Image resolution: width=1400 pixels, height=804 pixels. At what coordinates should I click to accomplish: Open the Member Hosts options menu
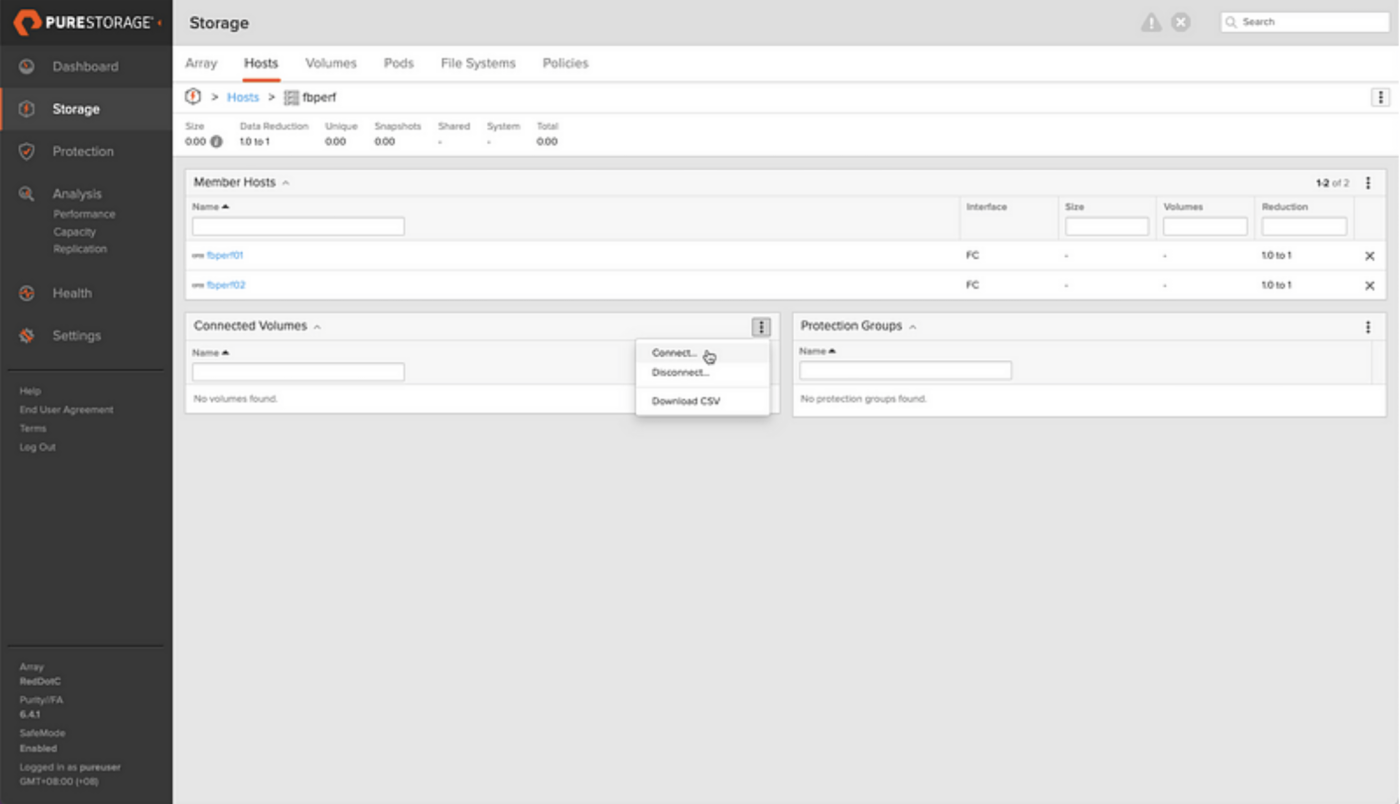pos(1368,183)
